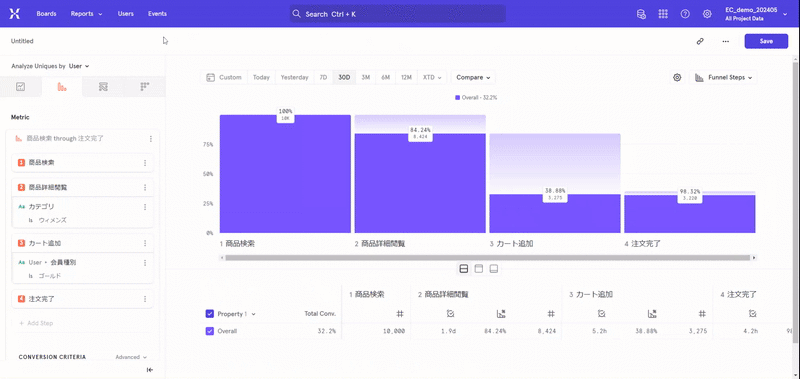Open the Advanced conversion criteria dropdown
The width and height of the screenshot is (800, 379).
[131, 357]
